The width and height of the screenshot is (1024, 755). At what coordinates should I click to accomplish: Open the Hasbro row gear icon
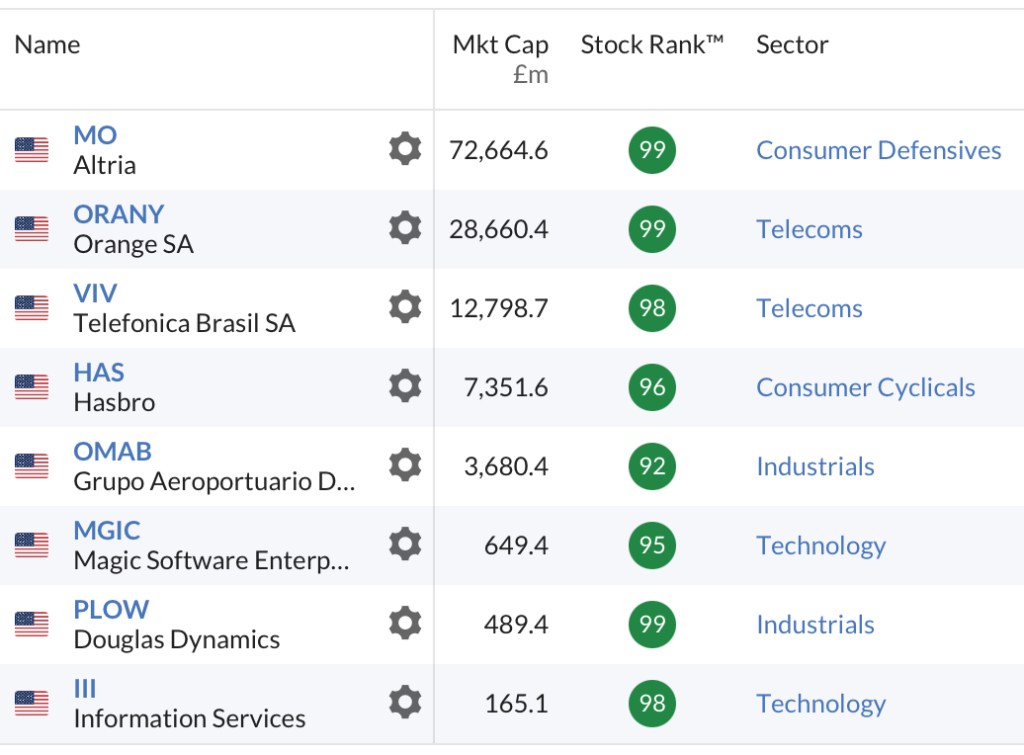coord(404,387)
